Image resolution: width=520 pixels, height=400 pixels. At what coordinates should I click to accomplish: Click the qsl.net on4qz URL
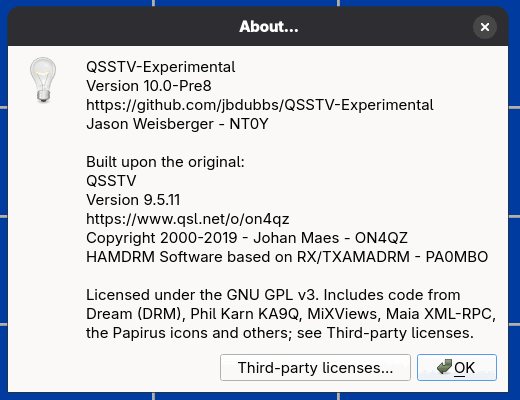point(187,219)
